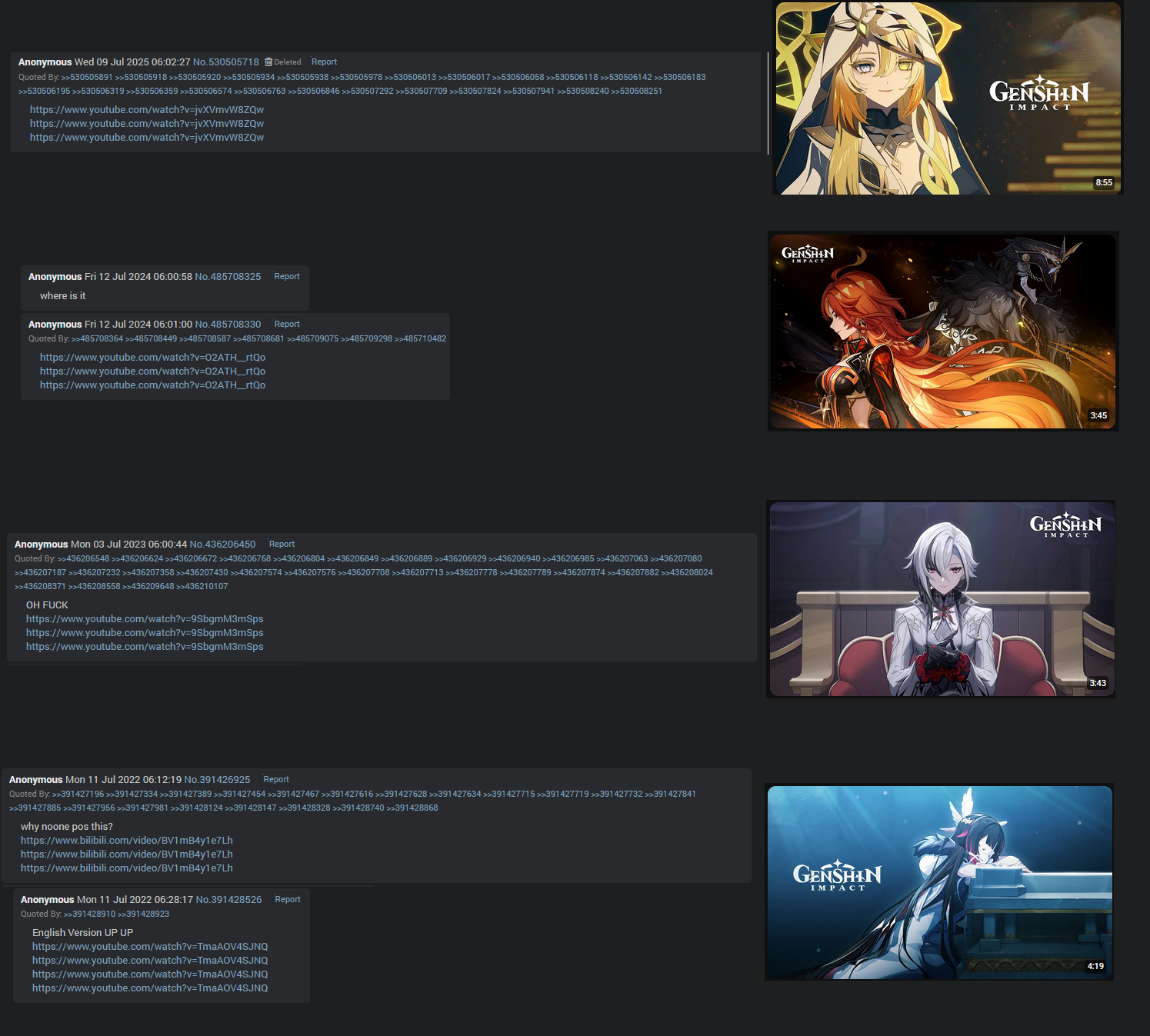Jump to quoting reply >>391428868
The width and height of the screenshot is (1150, 1036).
pos(412,808)
